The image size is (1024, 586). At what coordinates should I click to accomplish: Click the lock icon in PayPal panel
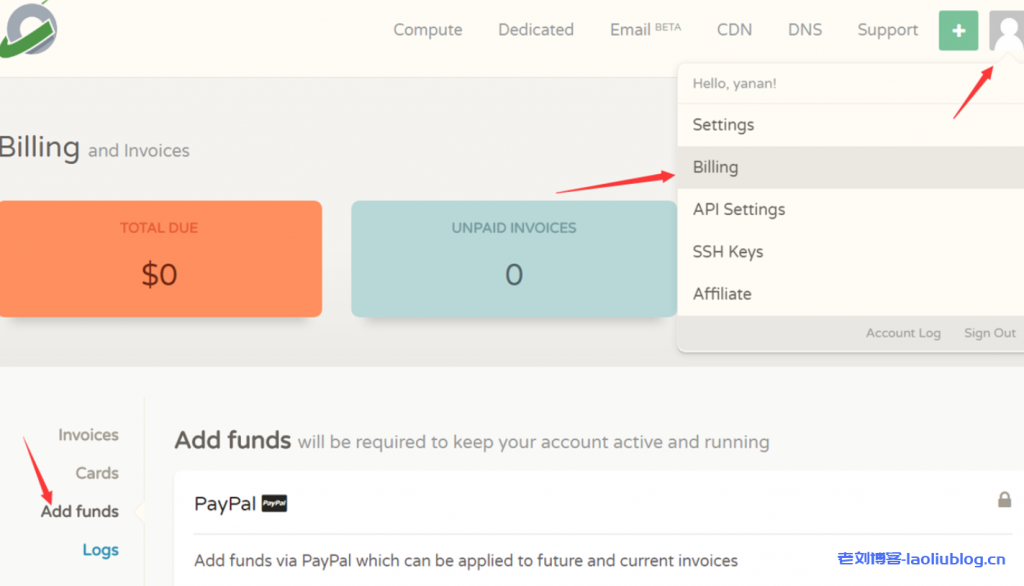(x=1004, y=499)
